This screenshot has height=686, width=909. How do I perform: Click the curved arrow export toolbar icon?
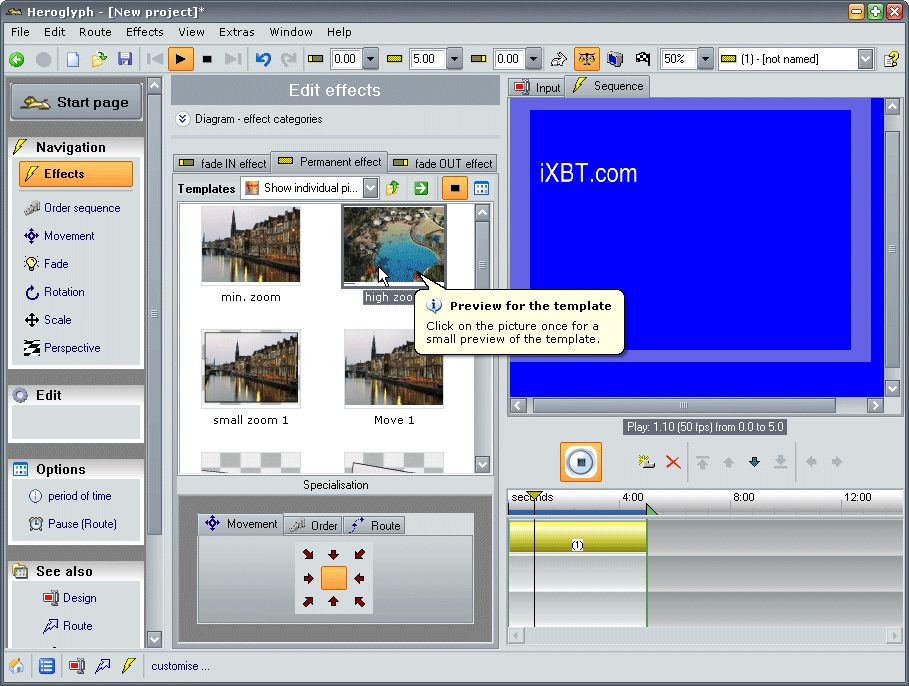tap(558, 59)
